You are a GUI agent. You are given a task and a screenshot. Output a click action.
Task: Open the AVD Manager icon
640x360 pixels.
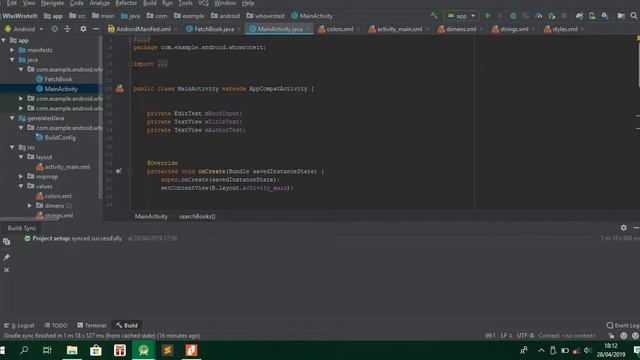pyautogui.click(x=592, y=16)
